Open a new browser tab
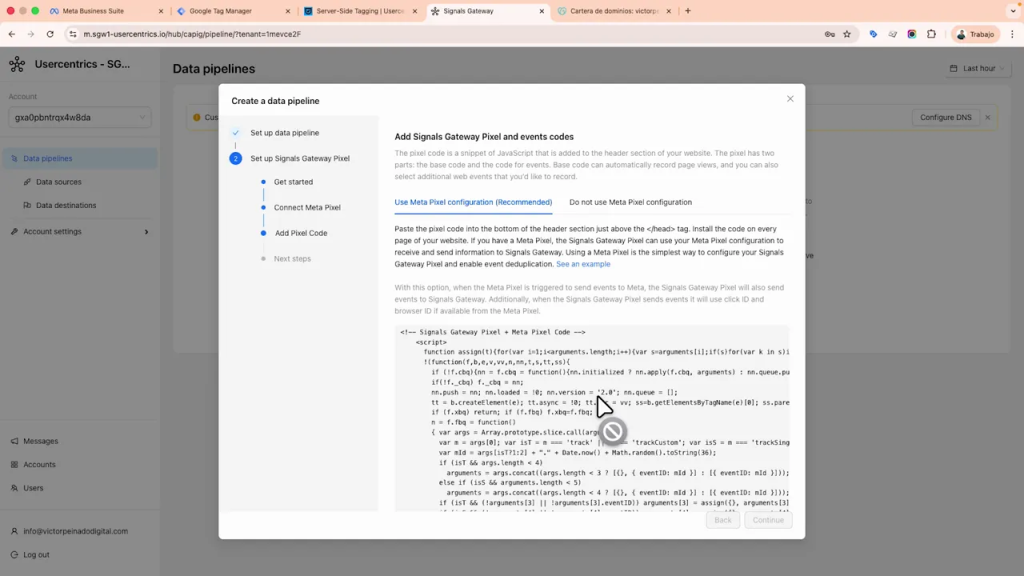Image resolution: width=1024 pixels, height=576 pixels. pos(688,11)
